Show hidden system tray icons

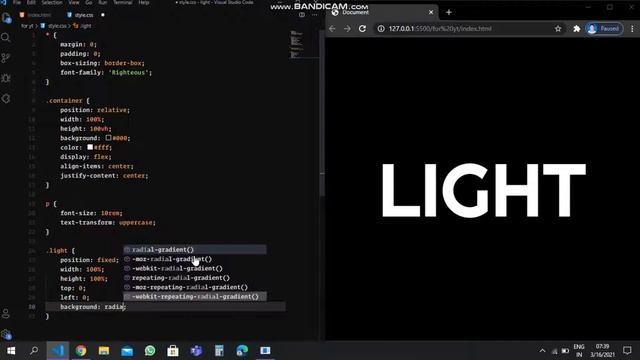(542, 351)
